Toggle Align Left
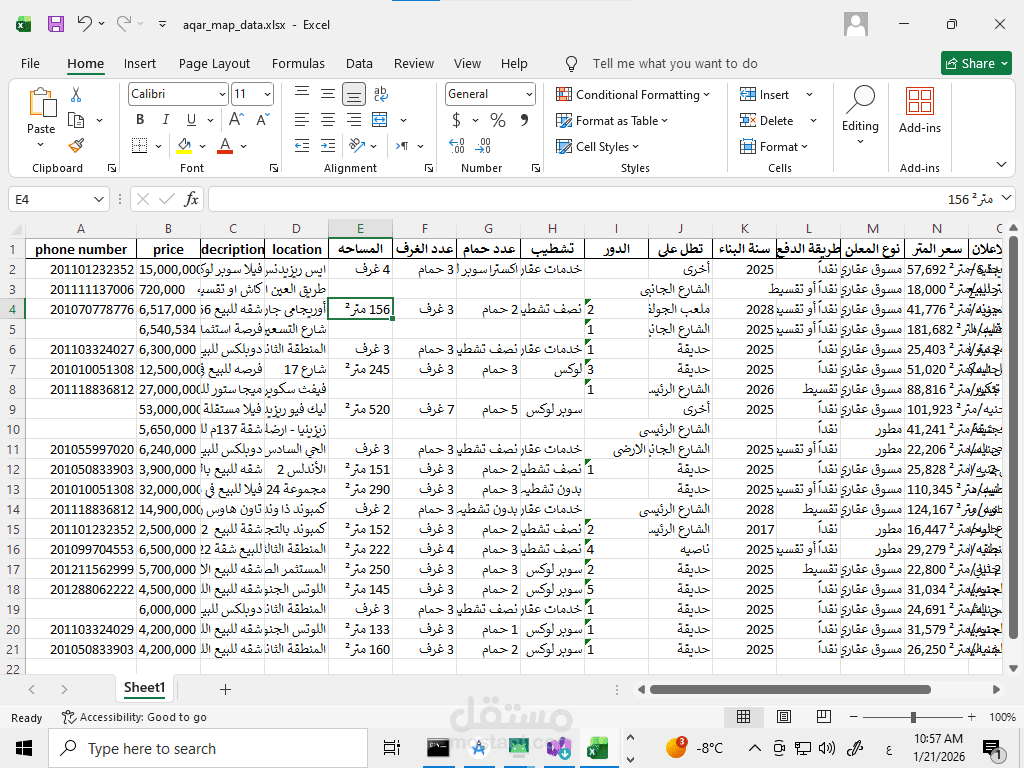Image resolution: width=1024 pixels, height=768 pixels. (302, 120)
